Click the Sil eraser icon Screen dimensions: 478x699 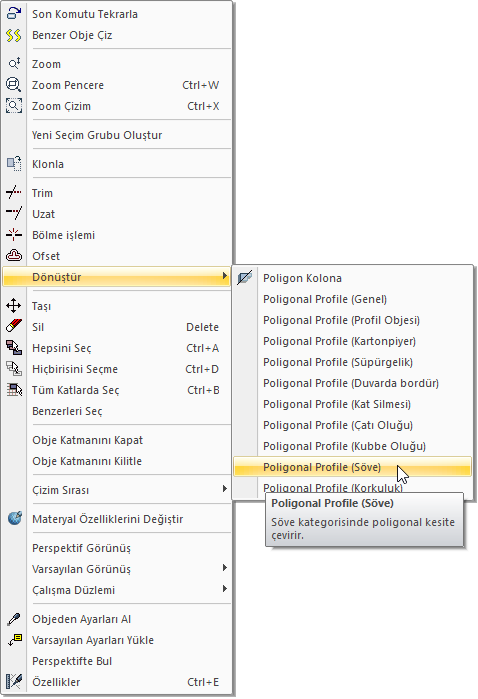tap(14, 327)
